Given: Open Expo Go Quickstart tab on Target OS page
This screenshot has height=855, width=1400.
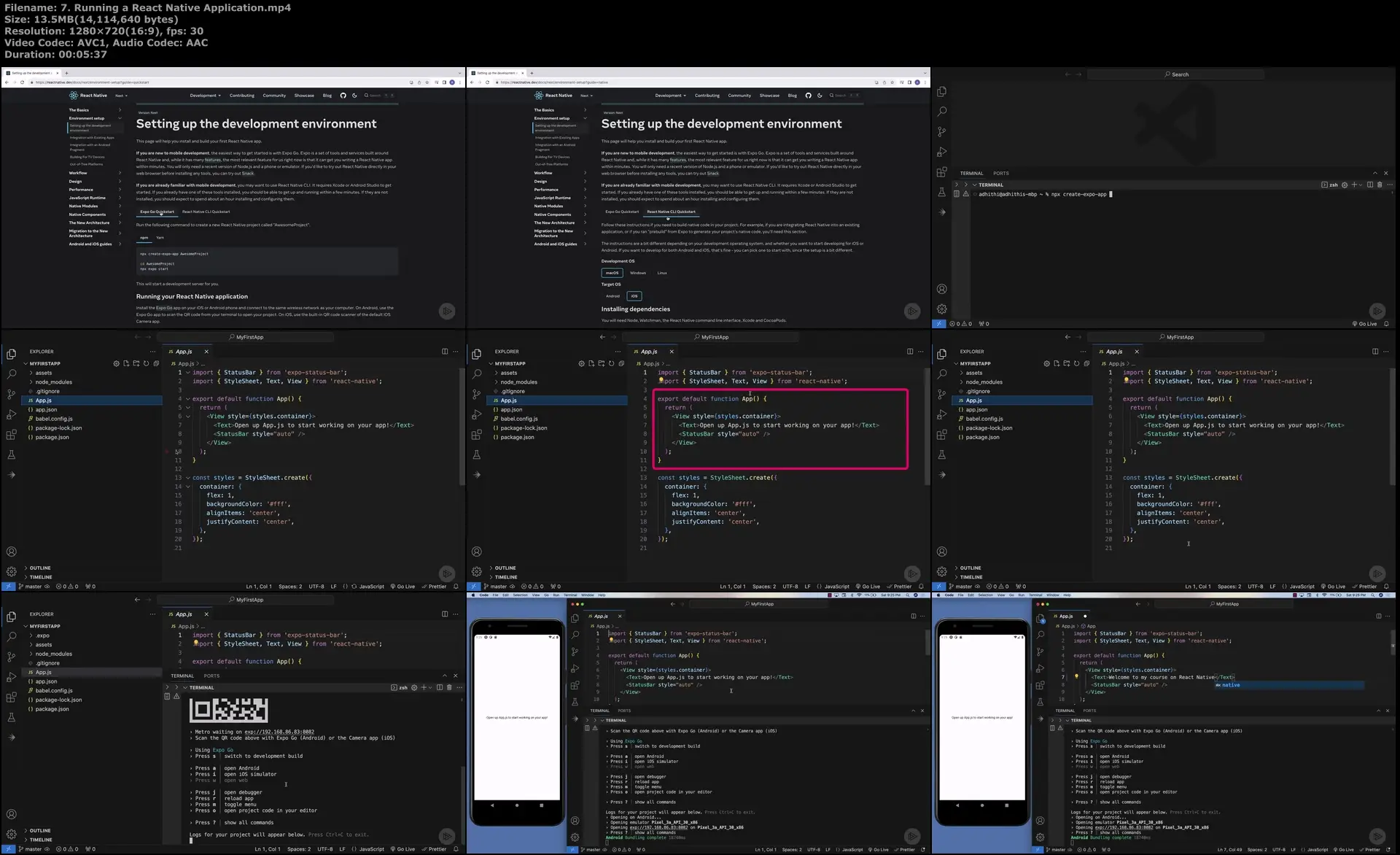Looking at the screenshot, I should click(x=622, y=212).
